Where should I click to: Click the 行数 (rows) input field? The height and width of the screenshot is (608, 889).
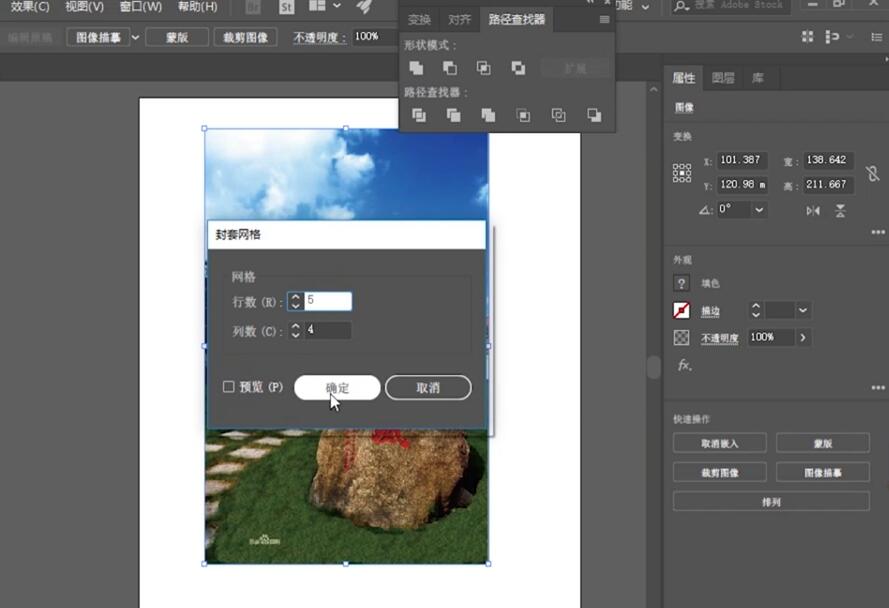tap(328, 302)
